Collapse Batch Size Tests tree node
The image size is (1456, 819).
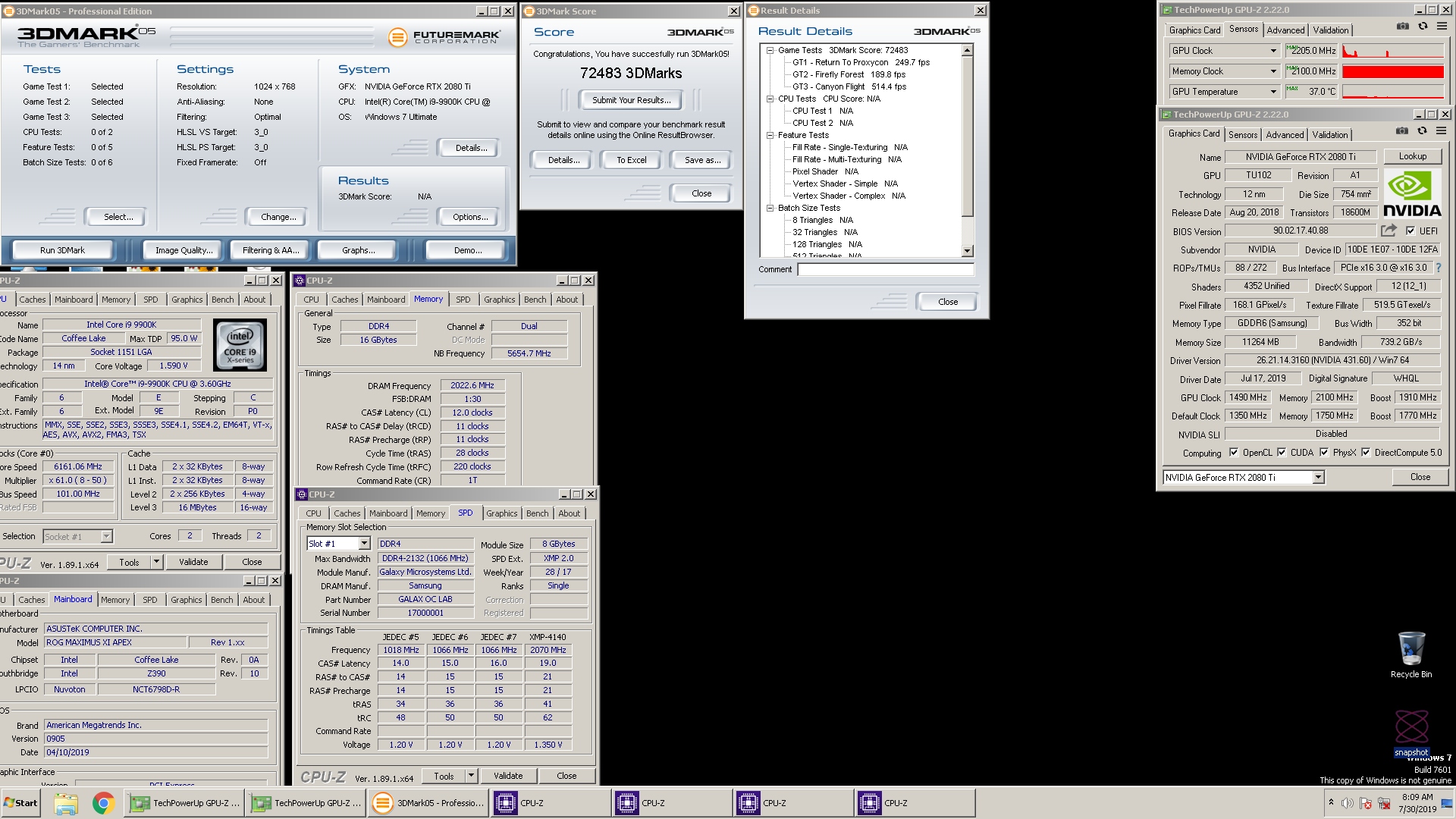pyautogui.click(x=770, y=208)
